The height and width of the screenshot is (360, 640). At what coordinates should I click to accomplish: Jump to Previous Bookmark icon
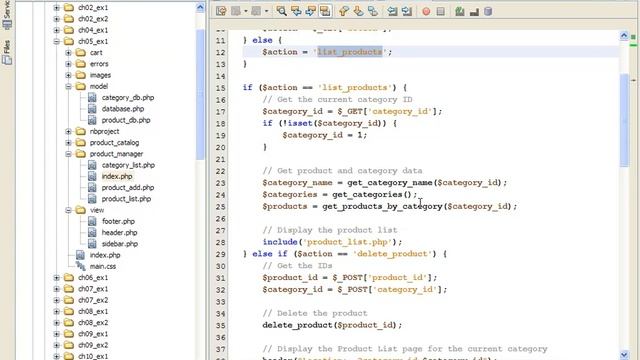click(x=344, y=11)
